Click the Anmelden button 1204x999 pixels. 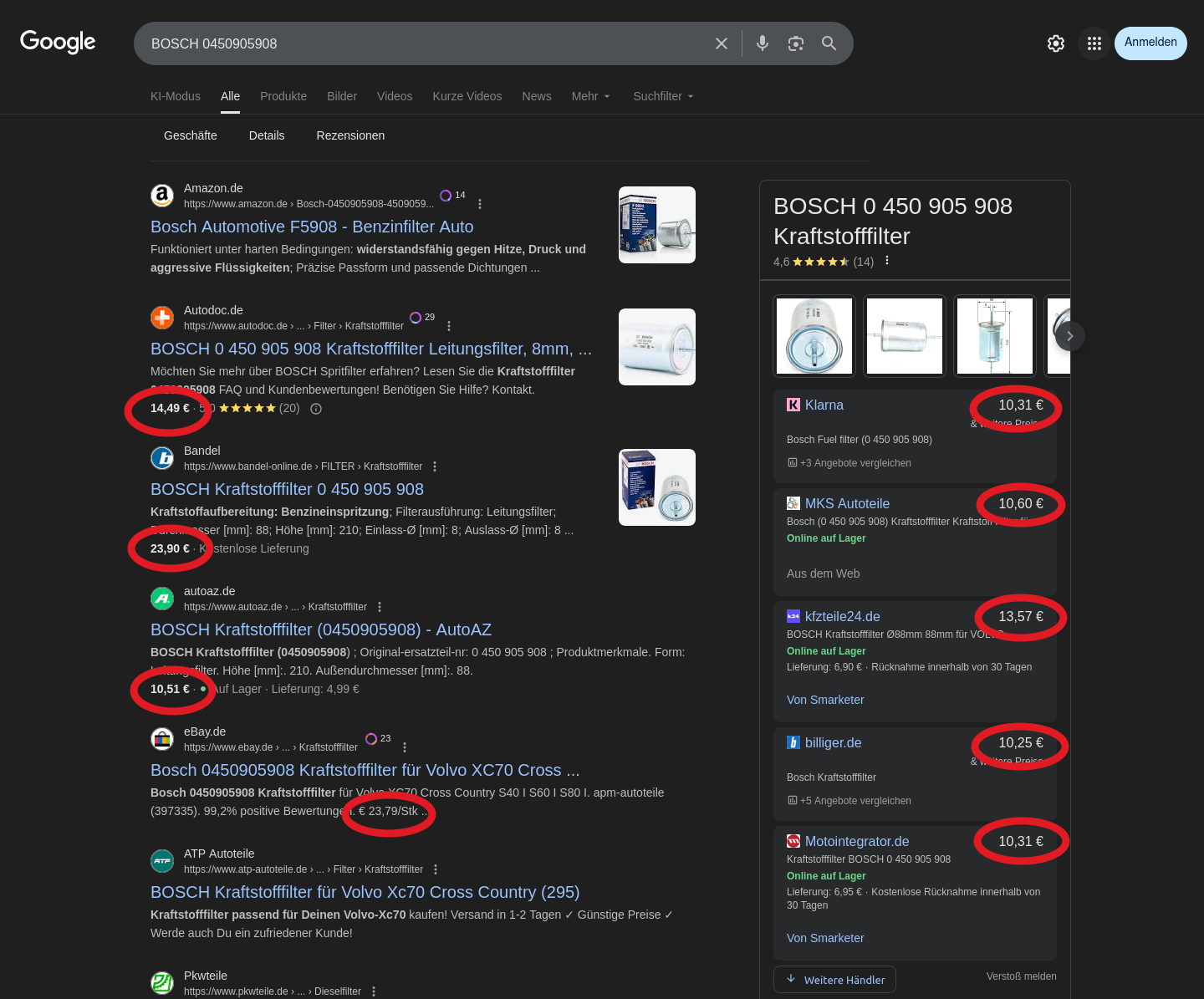coord(1150,43)
